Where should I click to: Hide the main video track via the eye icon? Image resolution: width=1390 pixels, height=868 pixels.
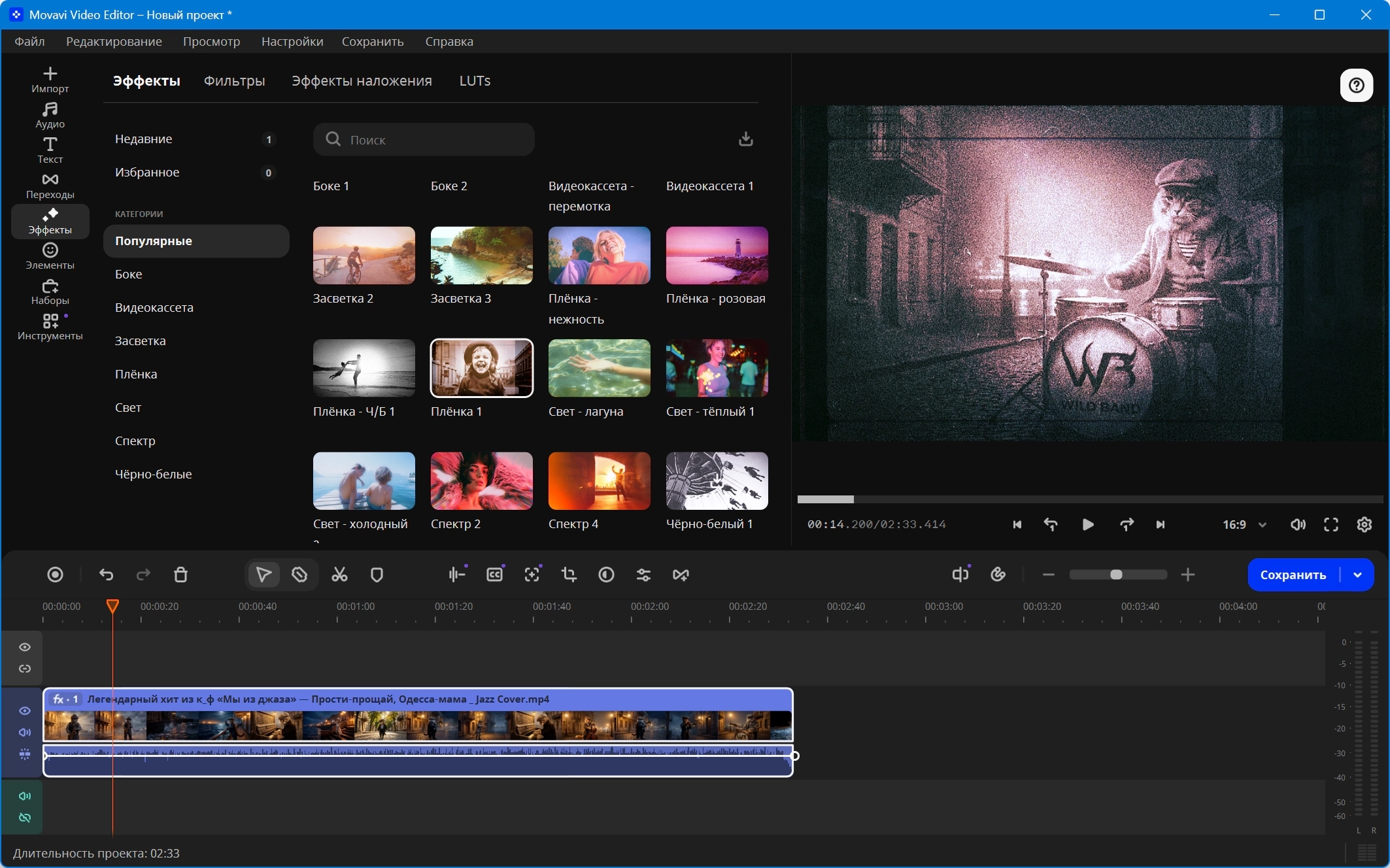pos(25,710)
